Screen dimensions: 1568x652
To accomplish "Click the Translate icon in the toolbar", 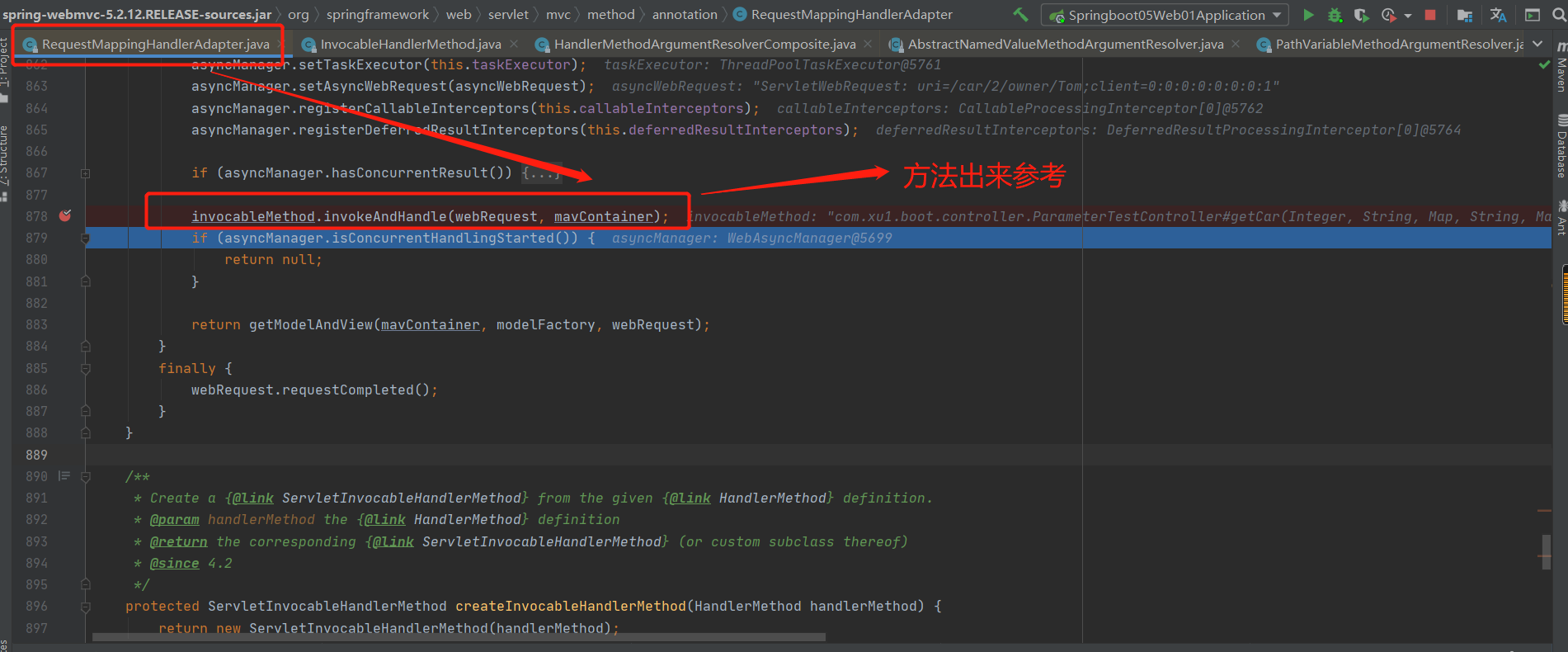I will (x=1499, y=15).
